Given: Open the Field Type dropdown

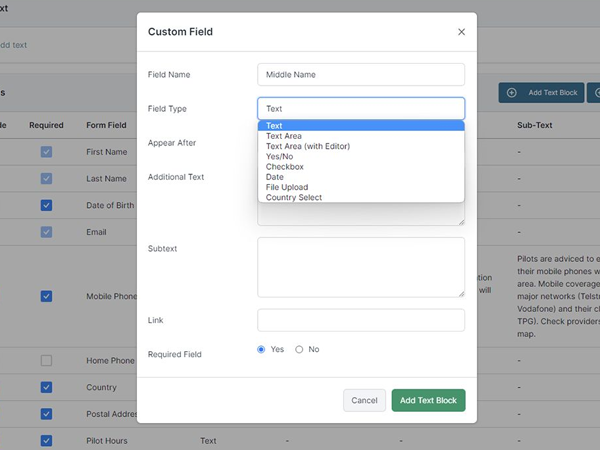Looking at the screenshot, I should pyautogui.click(x=360, y=108).
